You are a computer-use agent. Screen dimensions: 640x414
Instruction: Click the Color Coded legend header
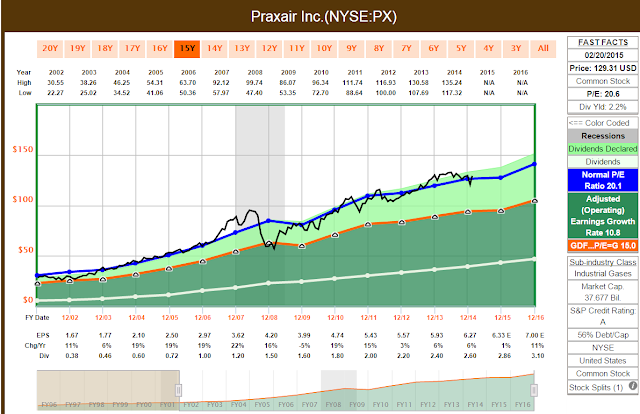click(x=603, y=123)
